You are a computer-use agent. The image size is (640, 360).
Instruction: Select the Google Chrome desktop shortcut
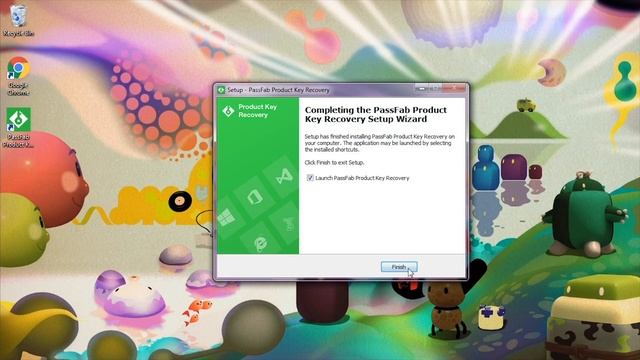coord(18,76)
